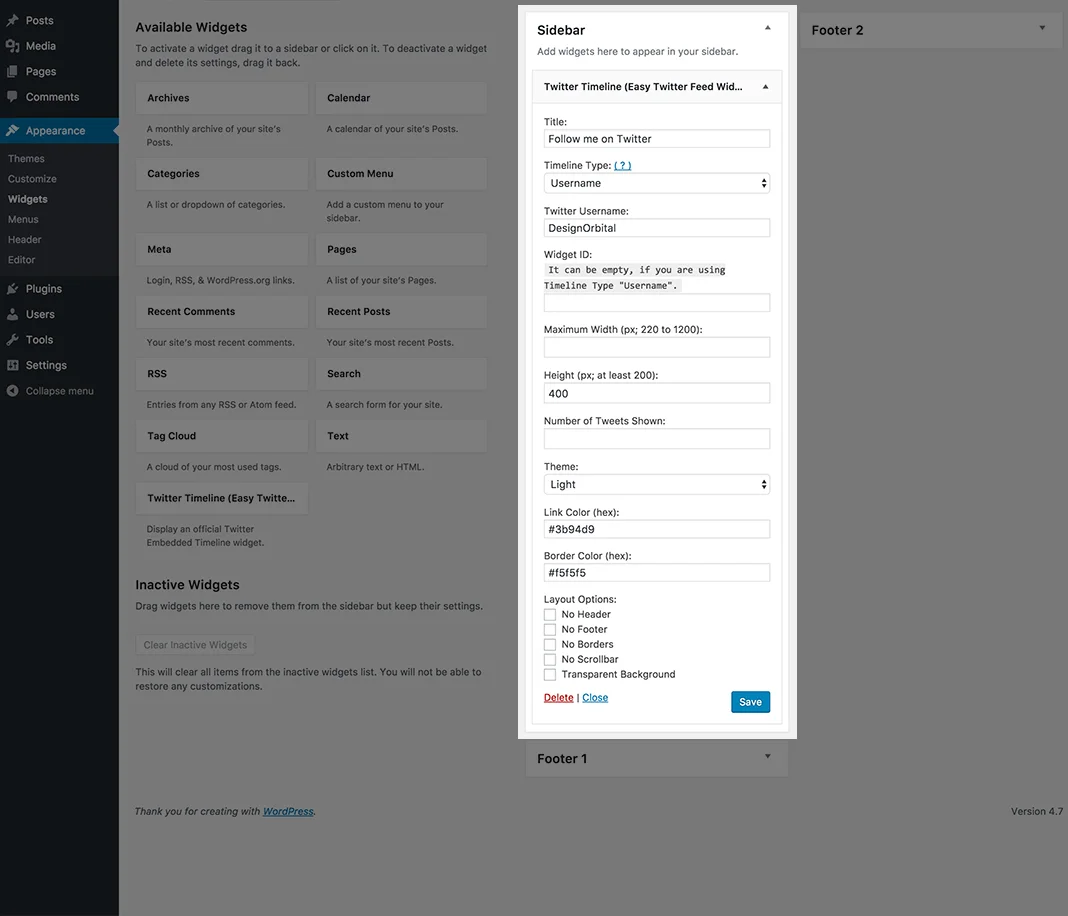
Task: Click the Plugins plug icon
Action: [12, 289]
